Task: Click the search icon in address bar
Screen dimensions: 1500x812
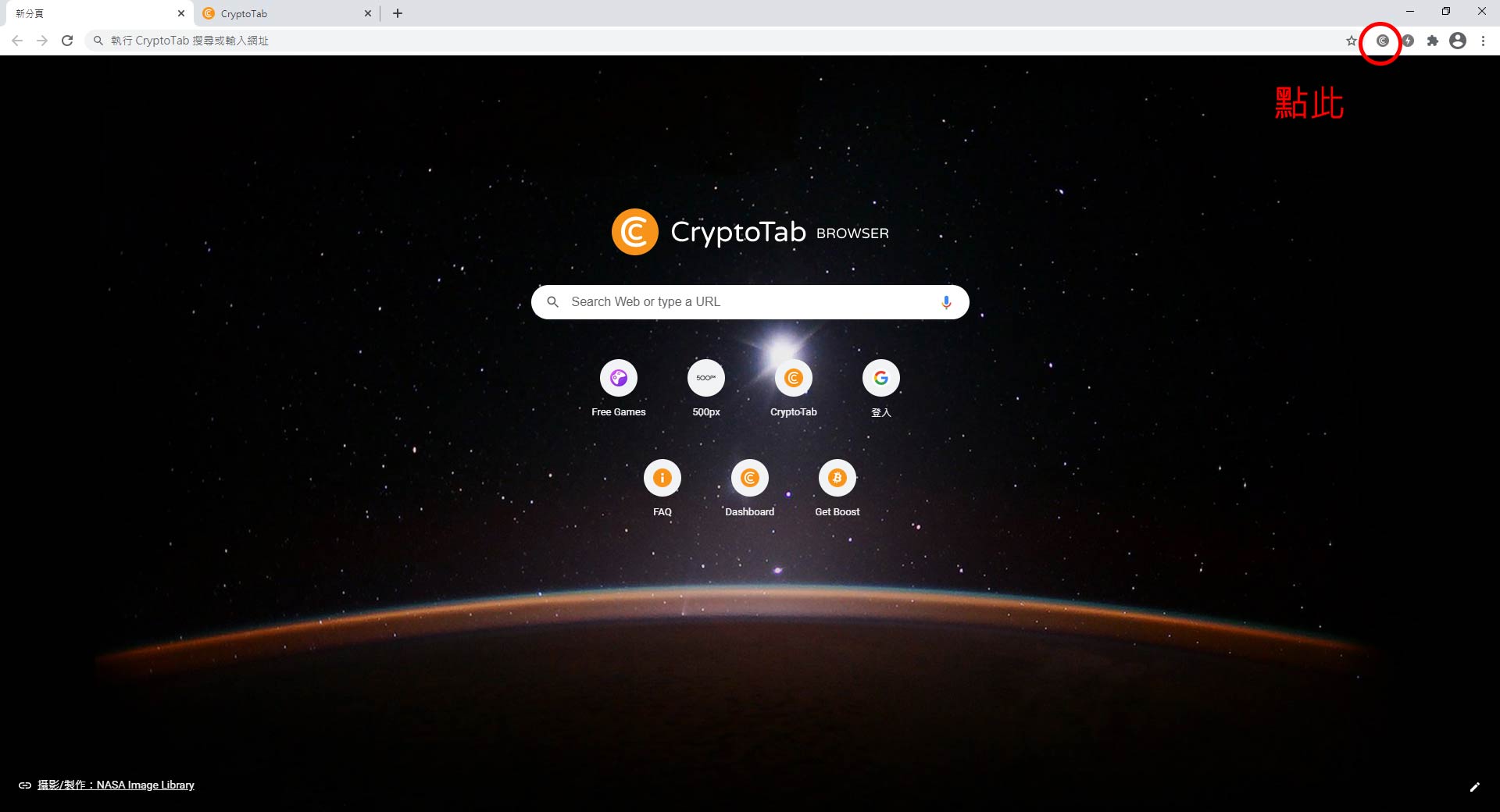Action: click(98, 41)
